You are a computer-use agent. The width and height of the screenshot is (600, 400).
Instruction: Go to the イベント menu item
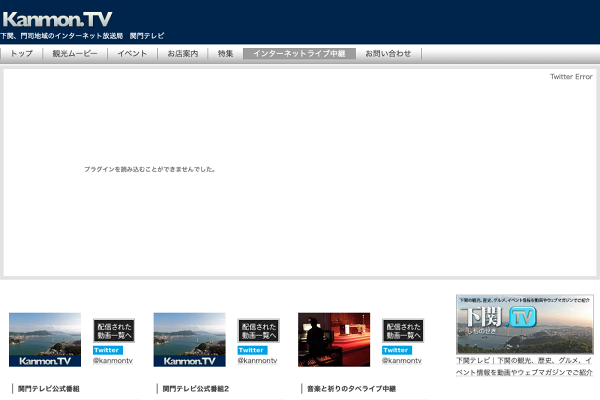coord(132,54)
